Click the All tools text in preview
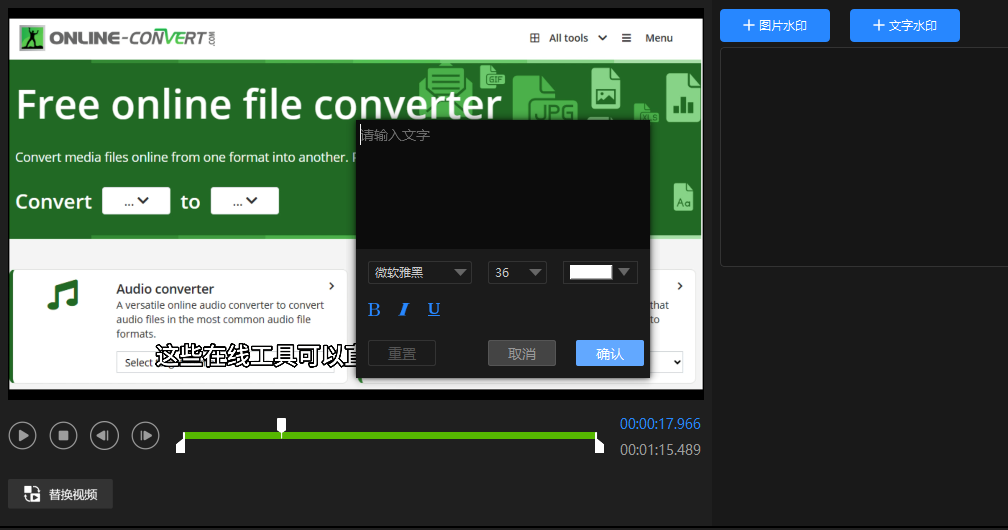The image size is (1008, 530). pyautogui.click(x=568, y=38)
